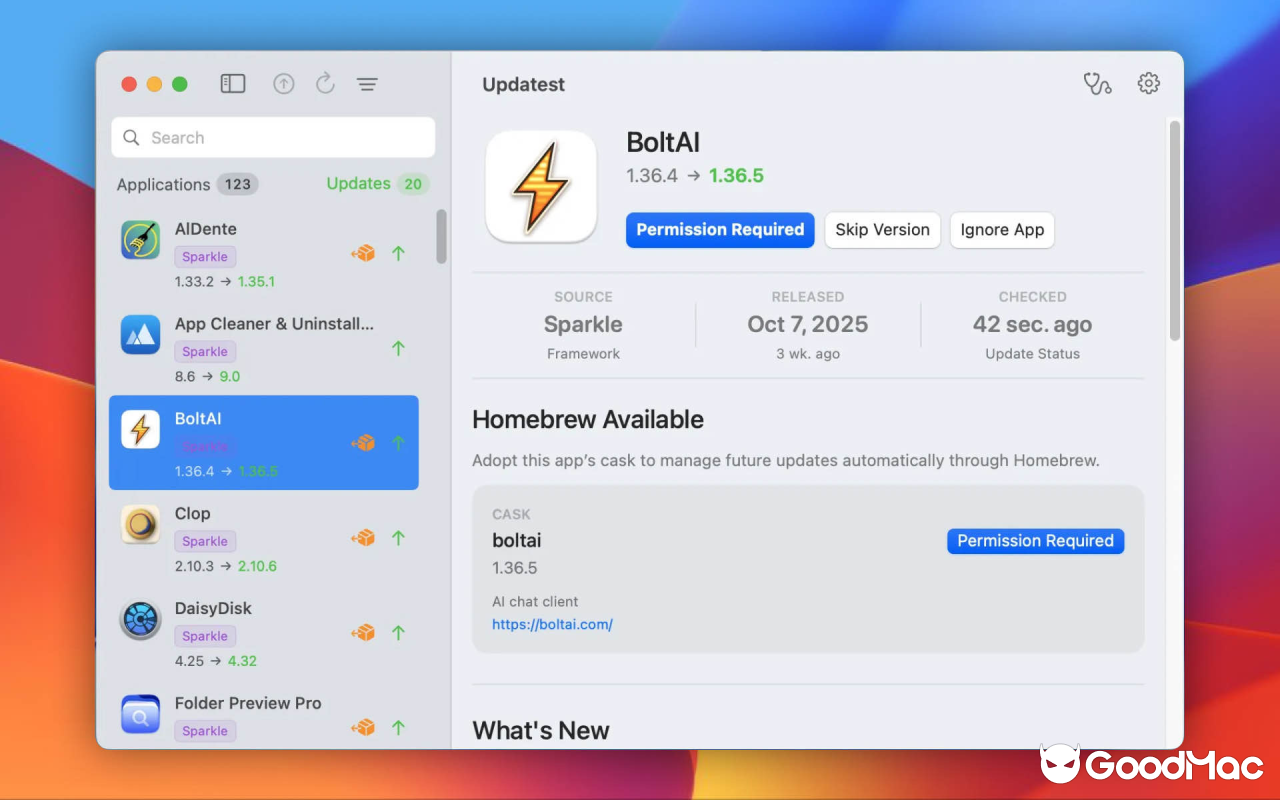Open the filter options icon
The height and width of the screenshot is (800, 1280).
(x=366, y=84)
